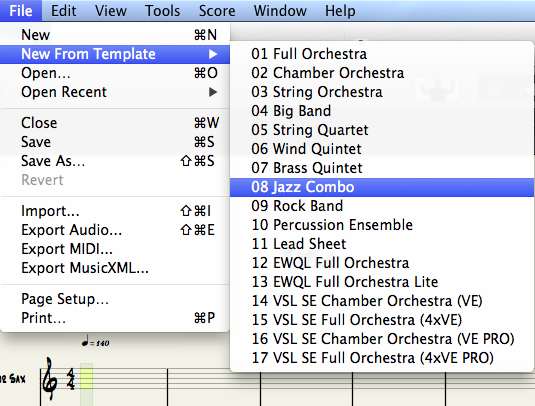
Task: Pick 11 Lead Sheet template
Action: [382, 244]
